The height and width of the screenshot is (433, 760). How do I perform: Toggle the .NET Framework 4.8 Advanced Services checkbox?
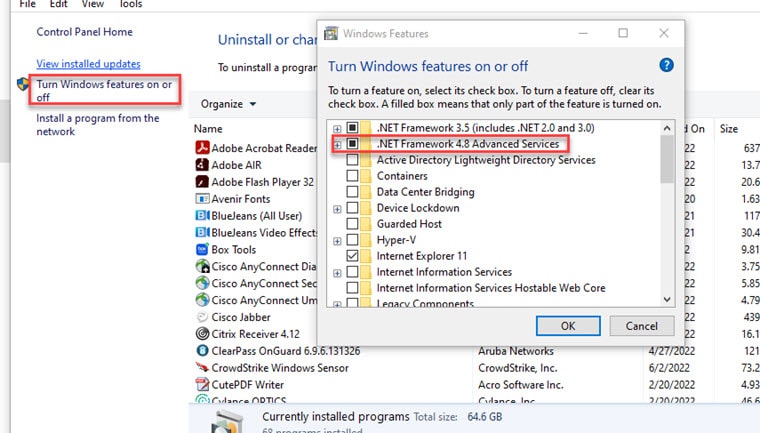352,144
